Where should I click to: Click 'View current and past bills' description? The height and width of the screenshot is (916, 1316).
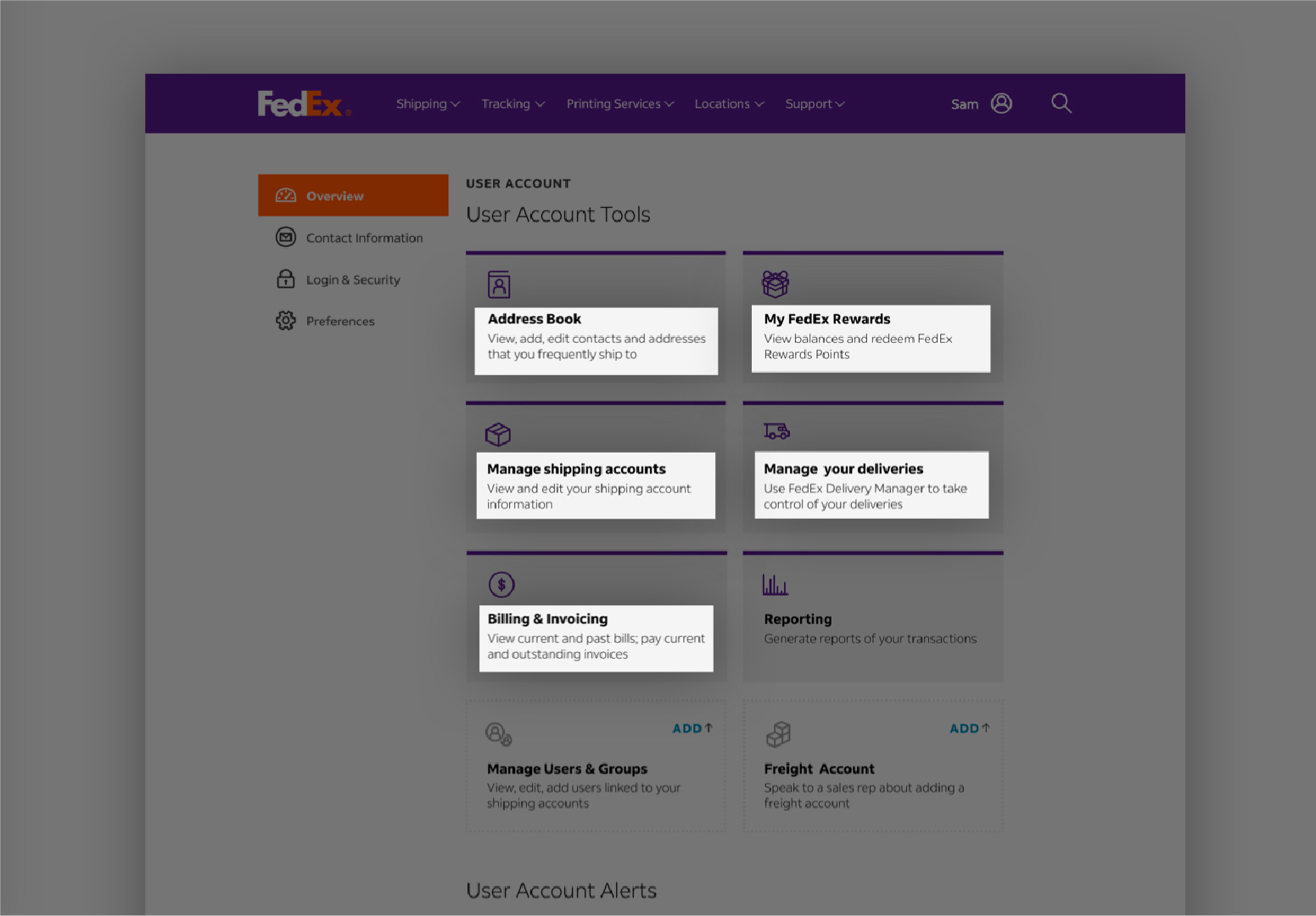pyautogui.click(x=596, y=647)
